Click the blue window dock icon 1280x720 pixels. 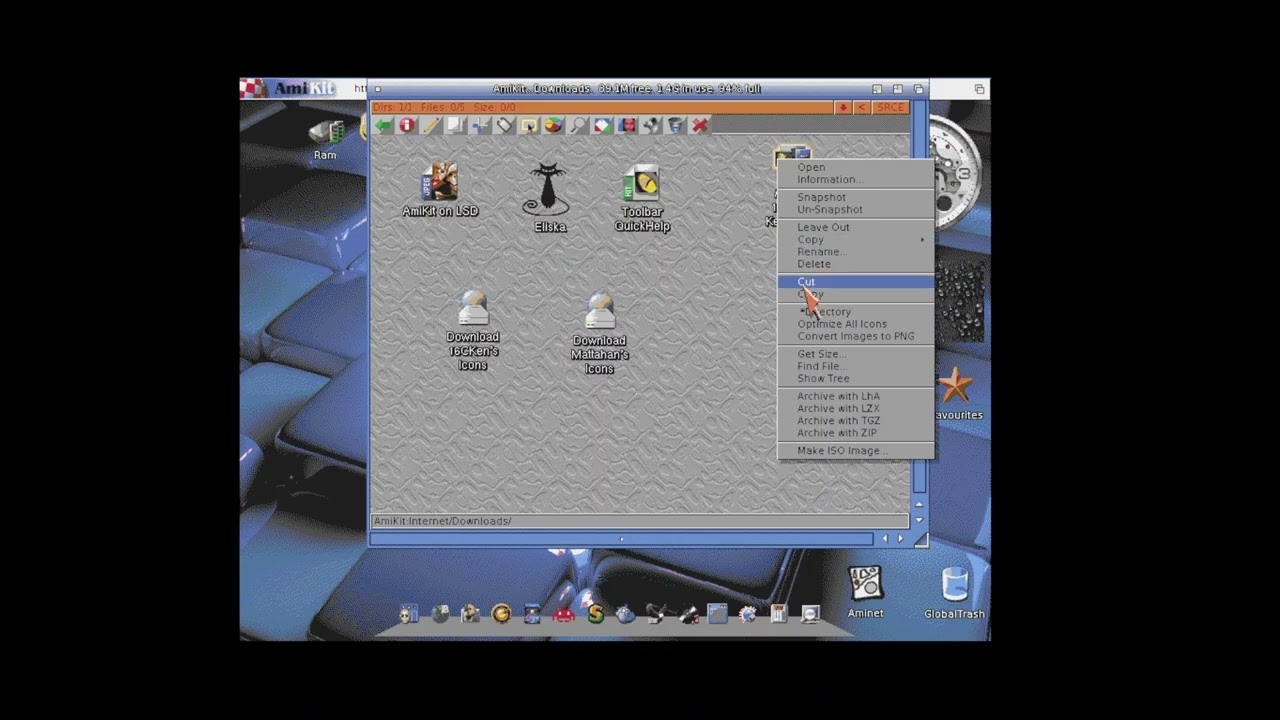point(717,613)
